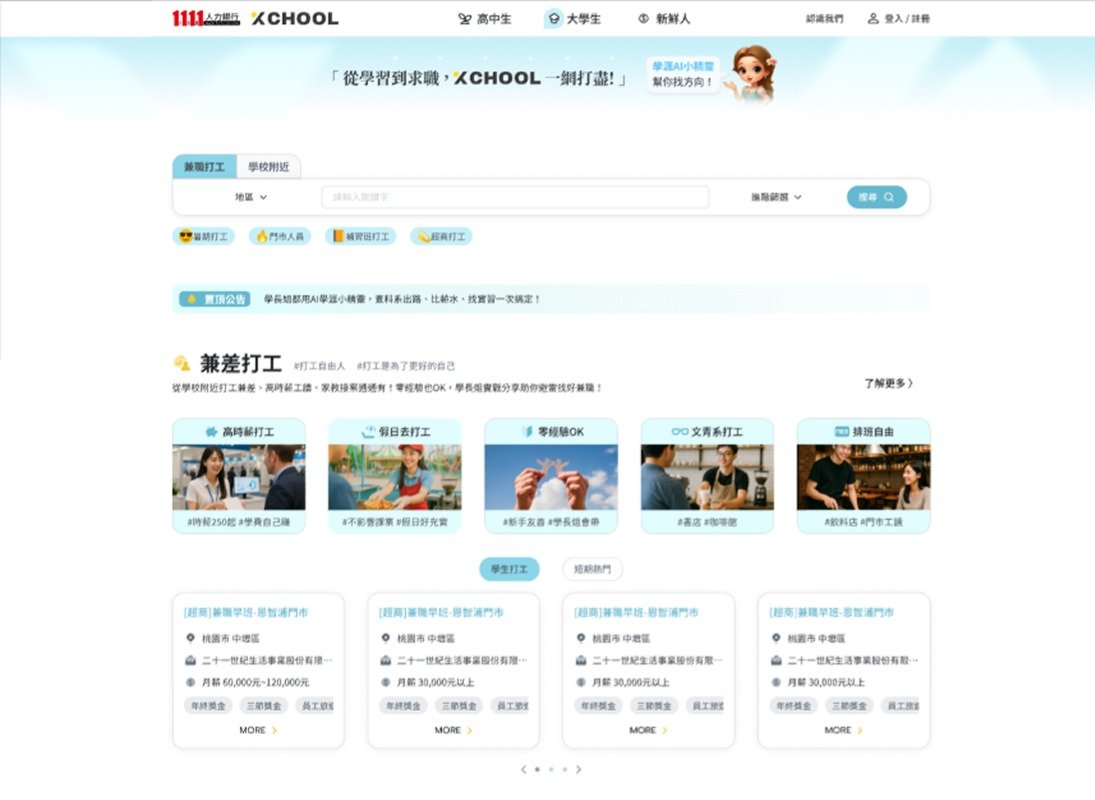Screen dimensions: 1095x800
Task: Select the 學生打工 filter pill
Action: tap(509, 570)
